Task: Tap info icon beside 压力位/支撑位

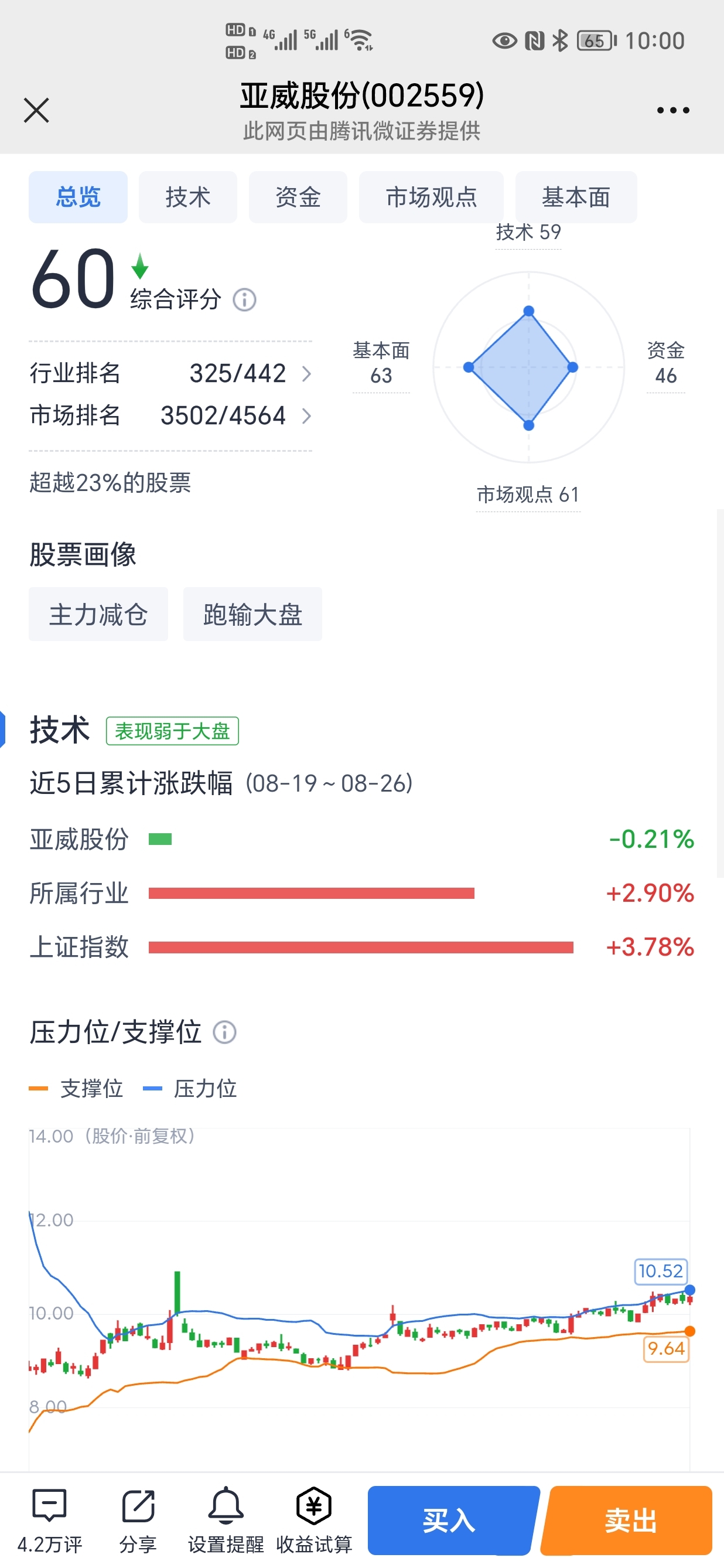Action: click(x=224, y=1032)
